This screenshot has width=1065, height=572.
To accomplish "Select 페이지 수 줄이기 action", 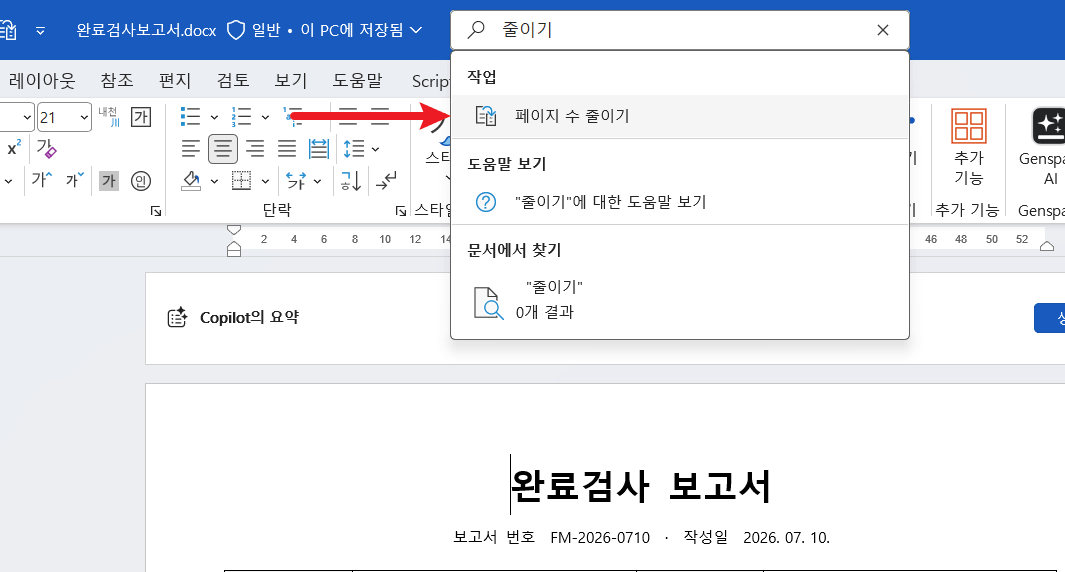I will [x=679, y=116].
